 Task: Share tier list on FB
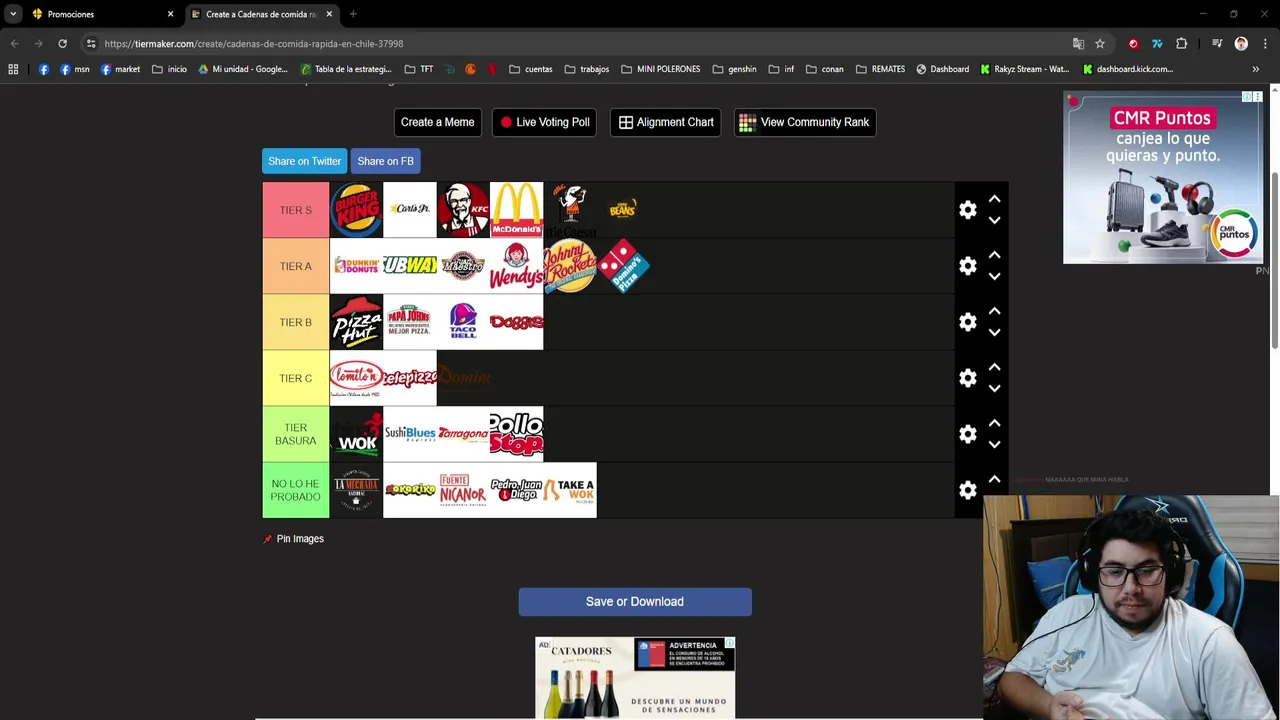385,161
